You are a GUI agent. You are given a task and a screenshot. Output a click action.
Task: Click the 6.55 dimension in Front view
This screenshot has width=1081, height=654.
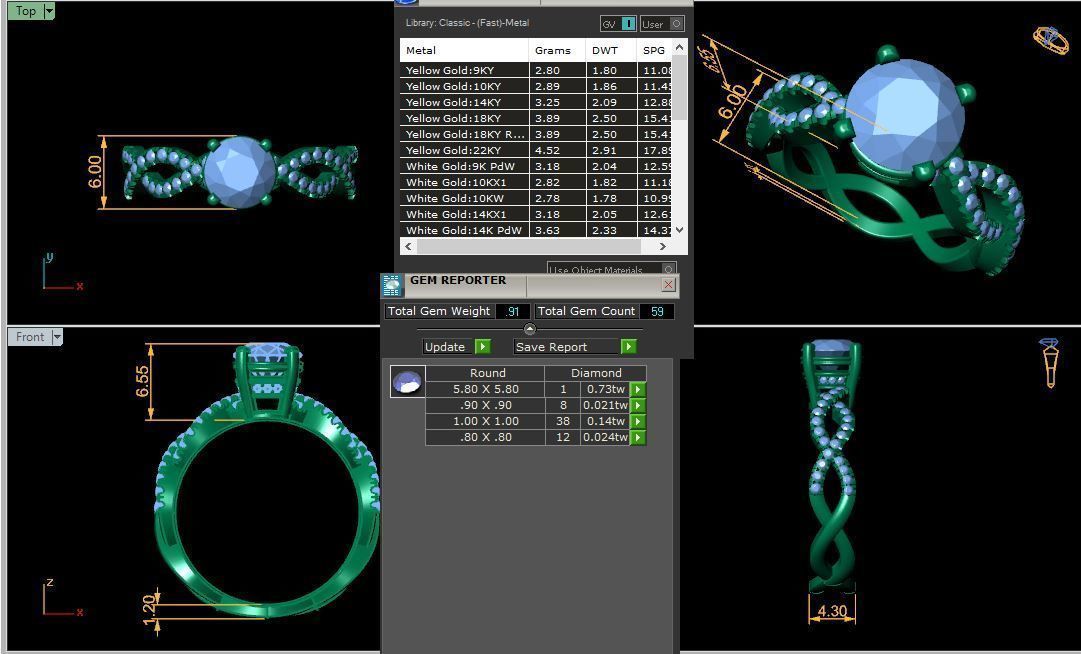click(141, 381)
